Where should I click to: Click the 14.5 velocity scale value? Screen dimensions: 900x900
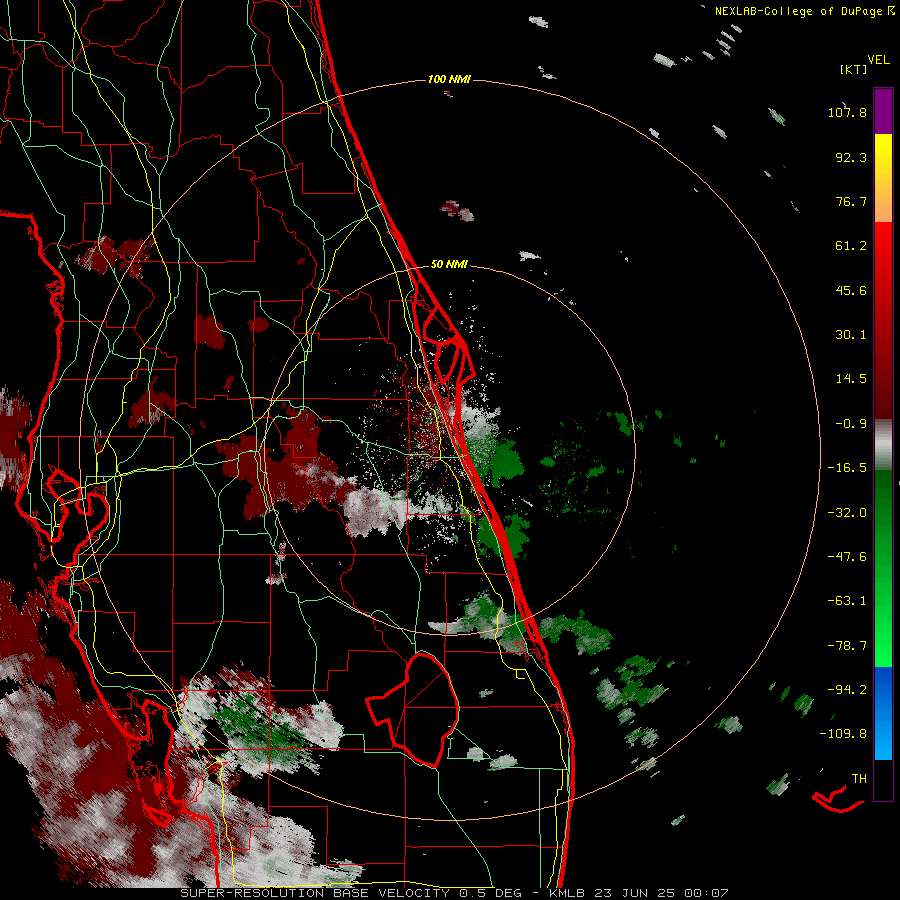(x=851, y=379)
